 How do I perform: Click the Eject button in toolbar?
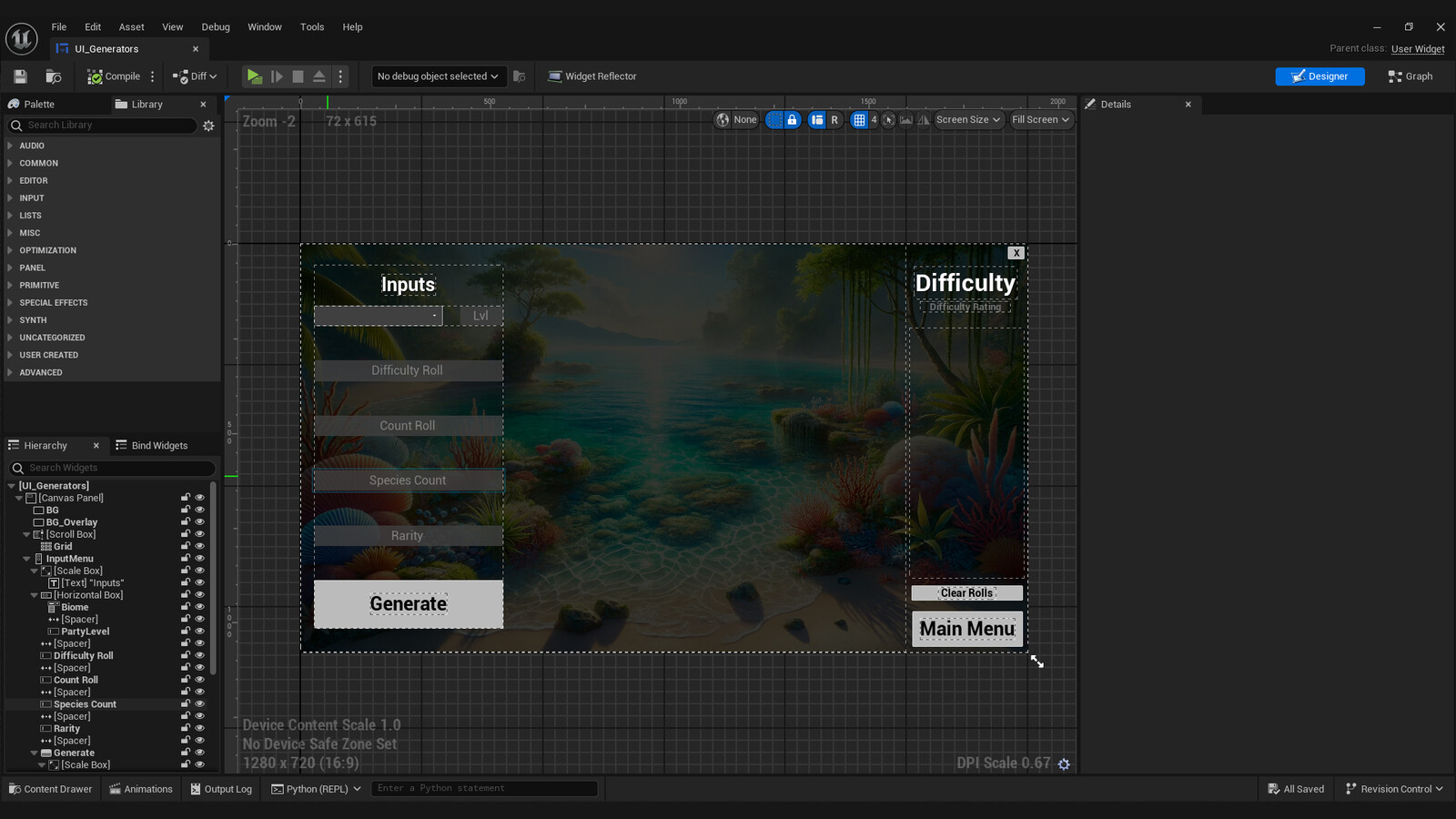pyautogui.click(x=319, y=76)
